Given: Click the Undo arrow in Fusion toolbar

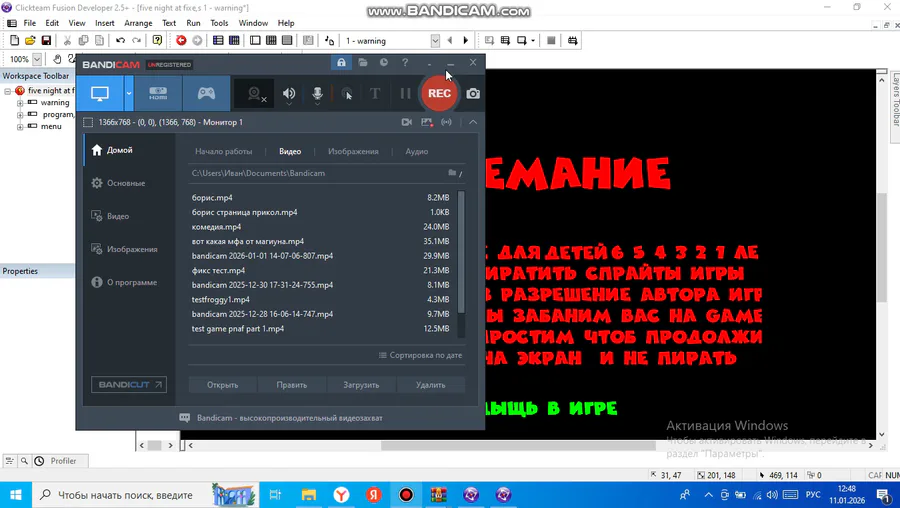Looking at the screenshot, I should pos(121,40).
